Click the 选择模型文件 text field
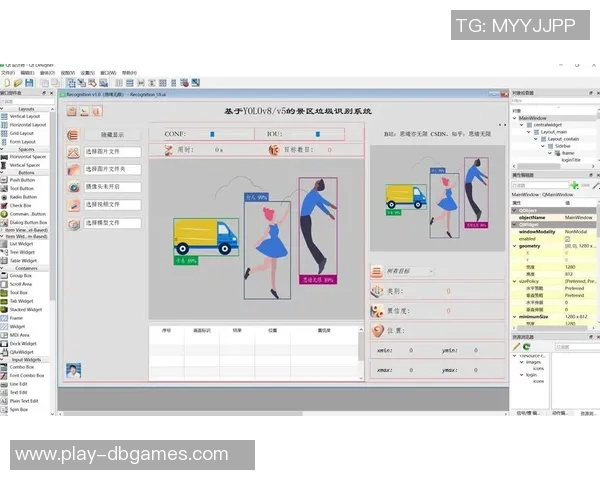 [112, 223]
